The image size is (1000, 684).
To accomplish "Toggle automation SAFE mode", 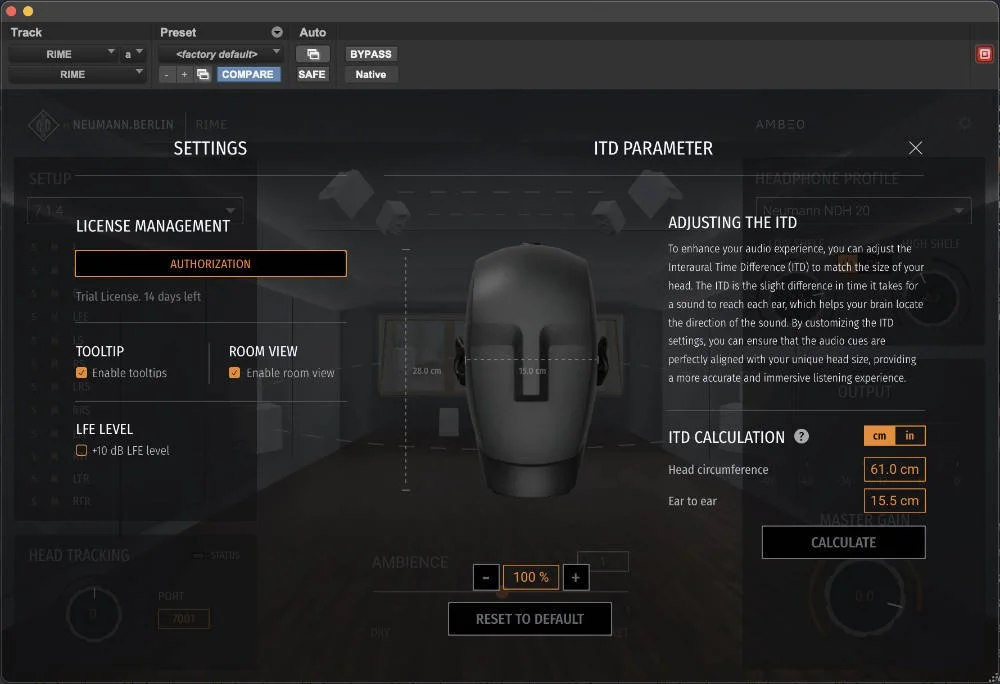I will (x=312, y=75).
